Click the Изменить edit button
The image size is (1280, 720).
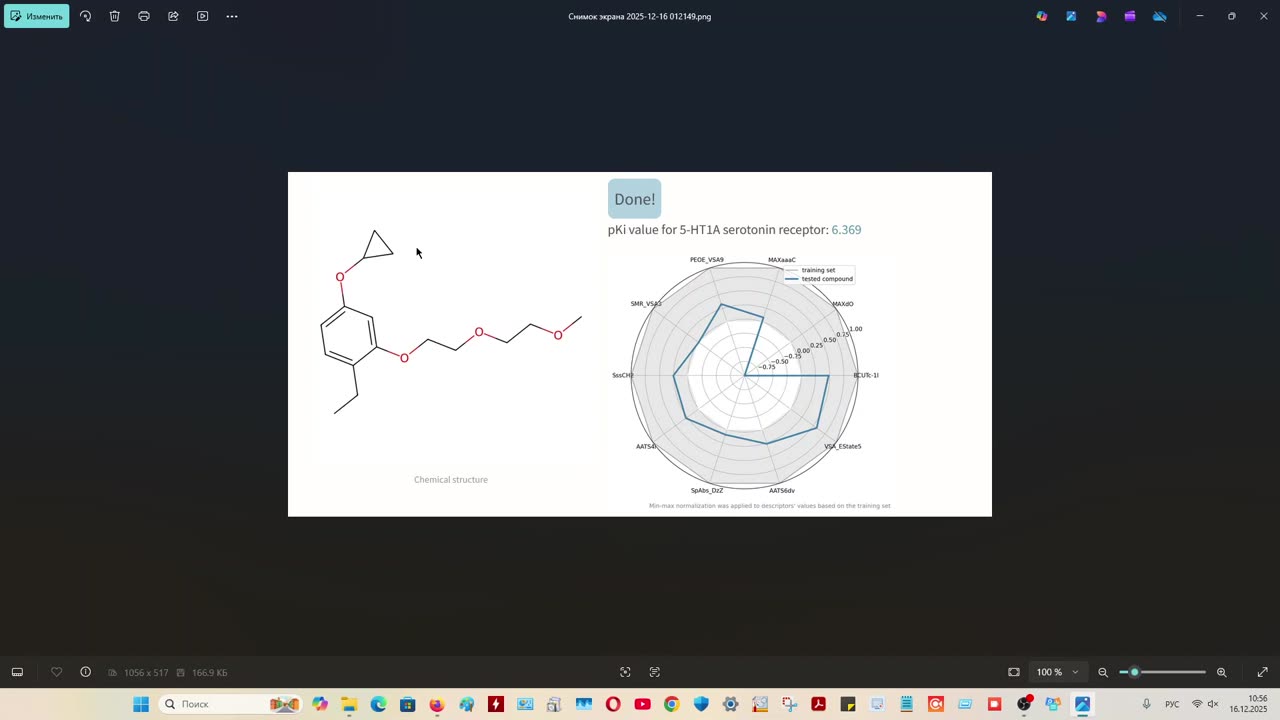(x=37, y=16)
